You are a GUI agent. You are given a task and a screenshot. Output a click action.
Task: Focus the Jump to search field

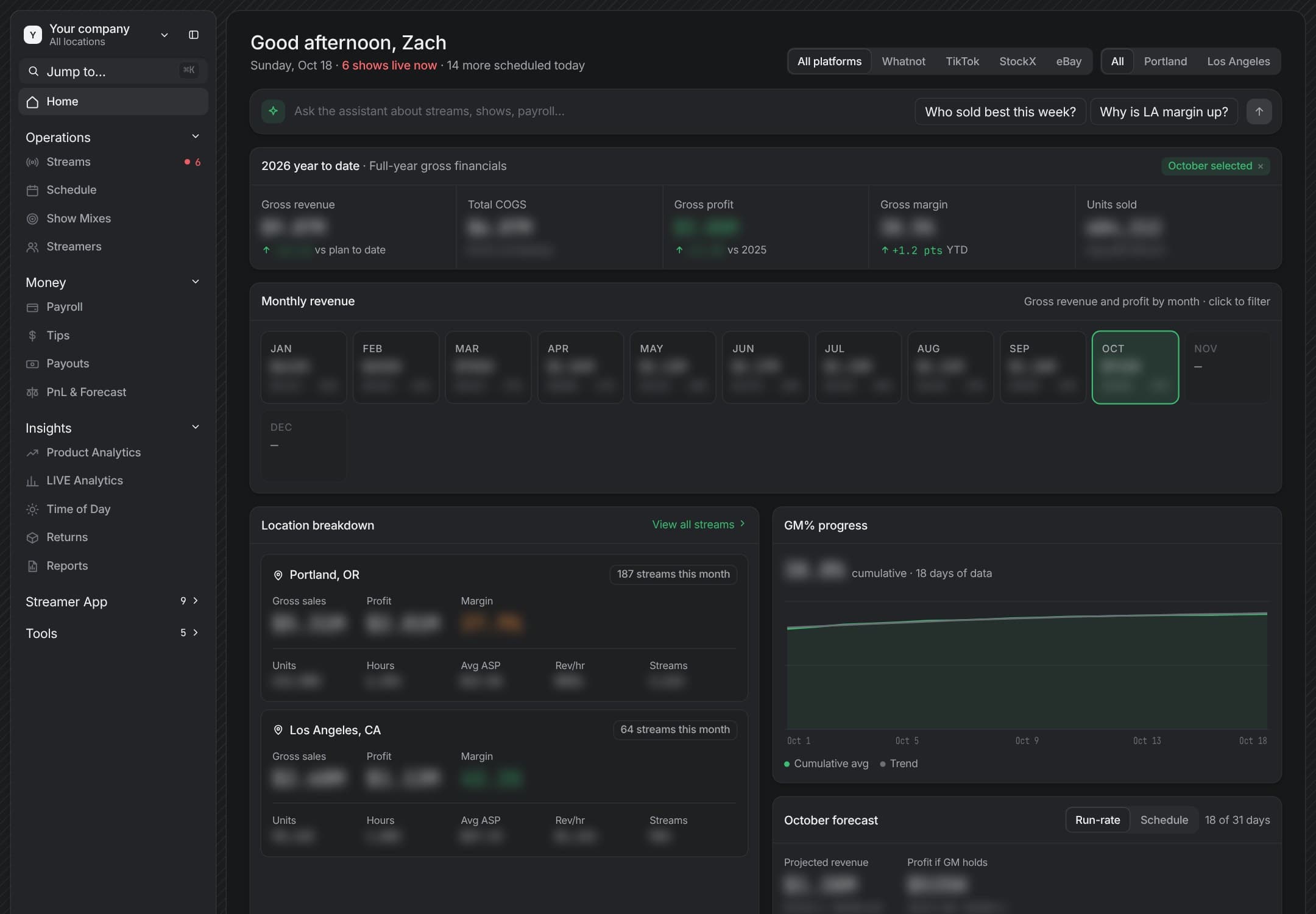pyautogui.click(x=113, y=71)
